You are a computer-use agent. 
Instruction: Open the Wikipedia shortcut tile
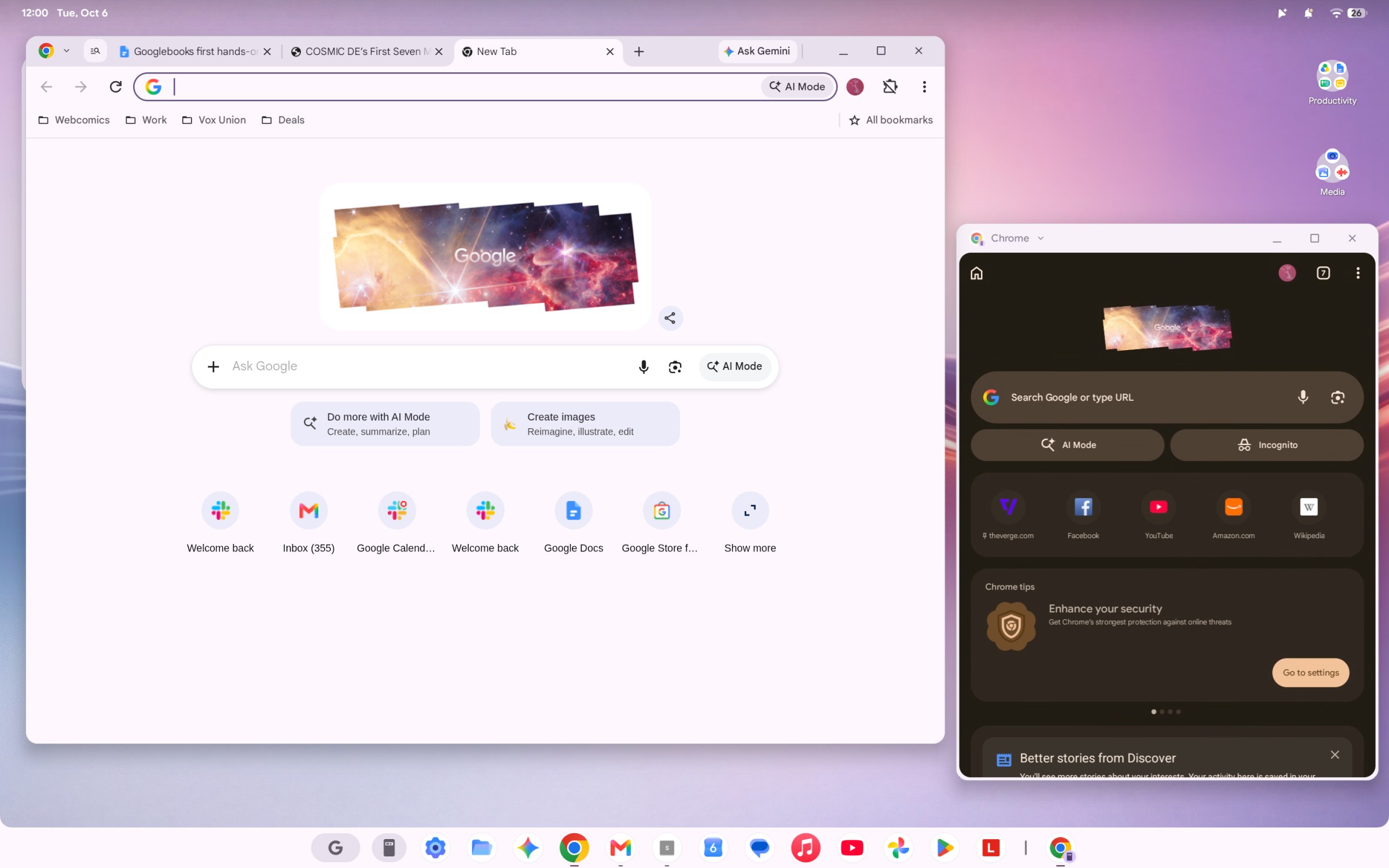[x=1309, y=514]
